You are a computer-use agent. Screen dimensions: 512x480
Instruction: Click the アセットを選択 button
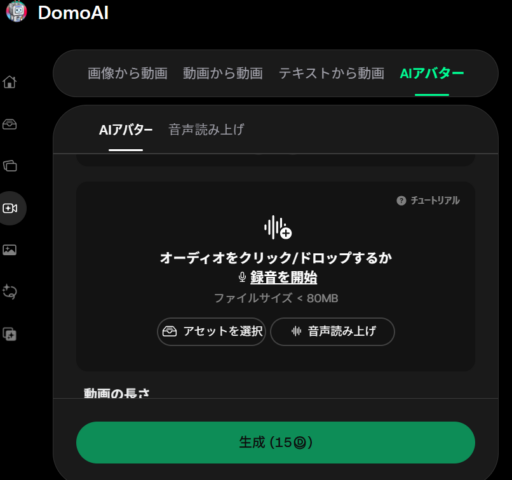click(x=211, y=331)
